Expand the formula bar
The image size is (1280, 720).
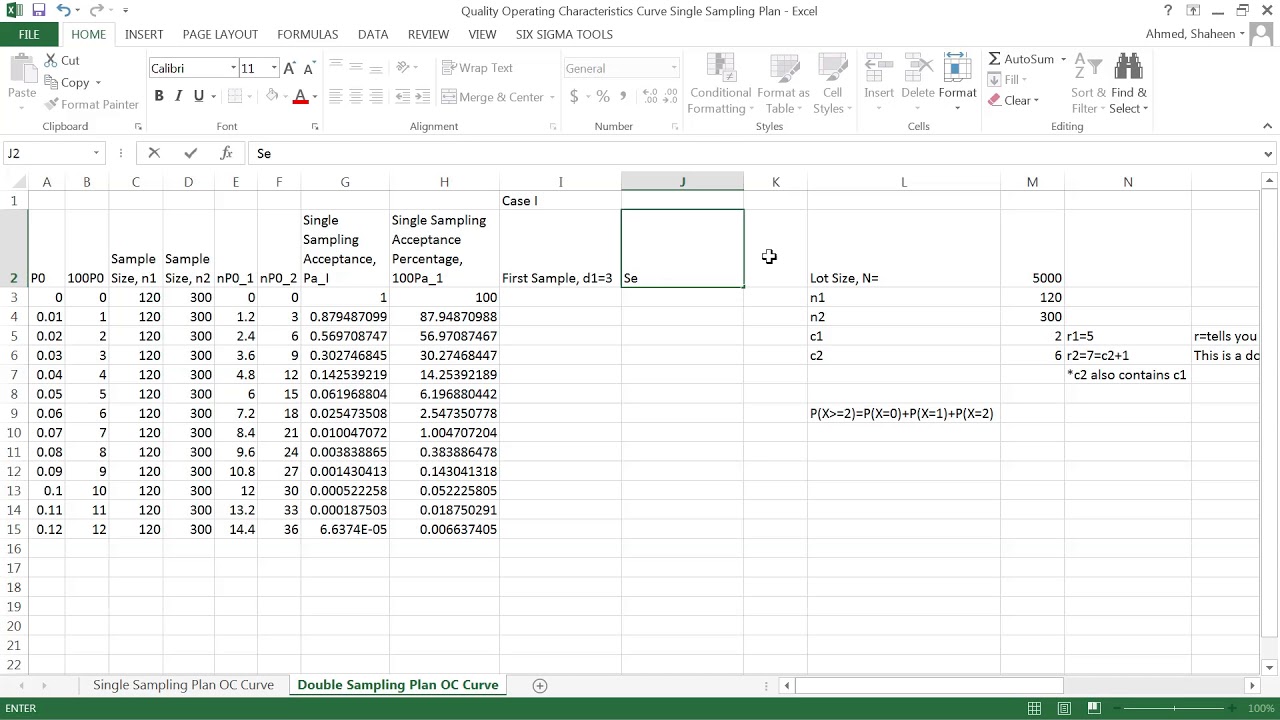pos(1268,154)
